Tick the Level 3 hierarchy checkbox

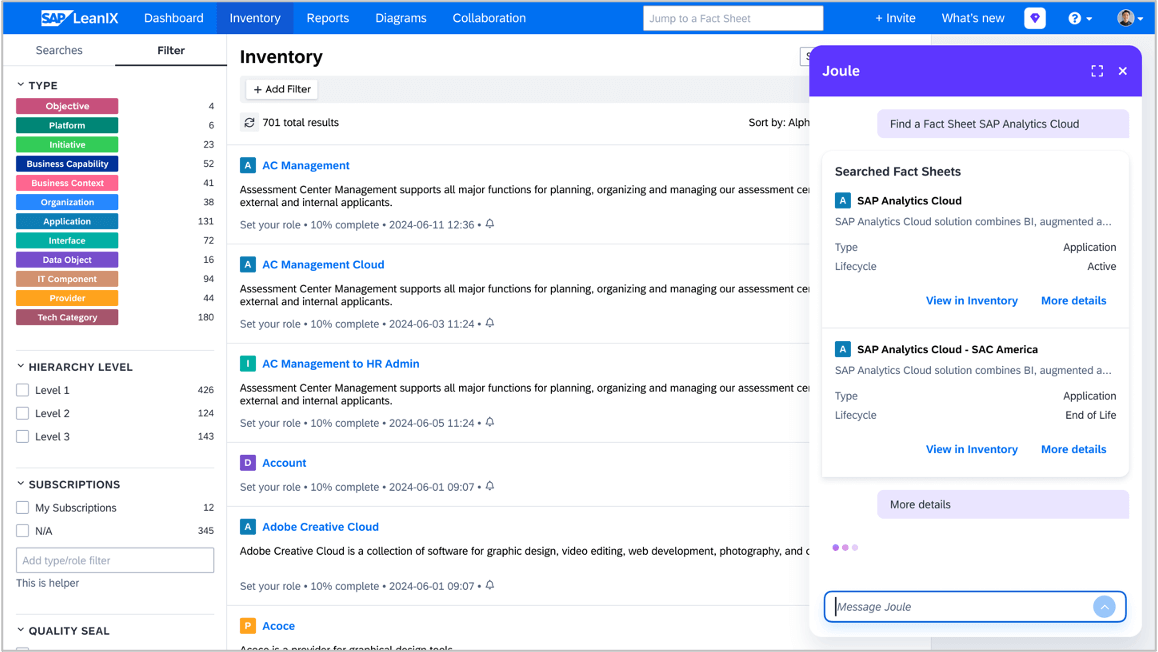23,437
